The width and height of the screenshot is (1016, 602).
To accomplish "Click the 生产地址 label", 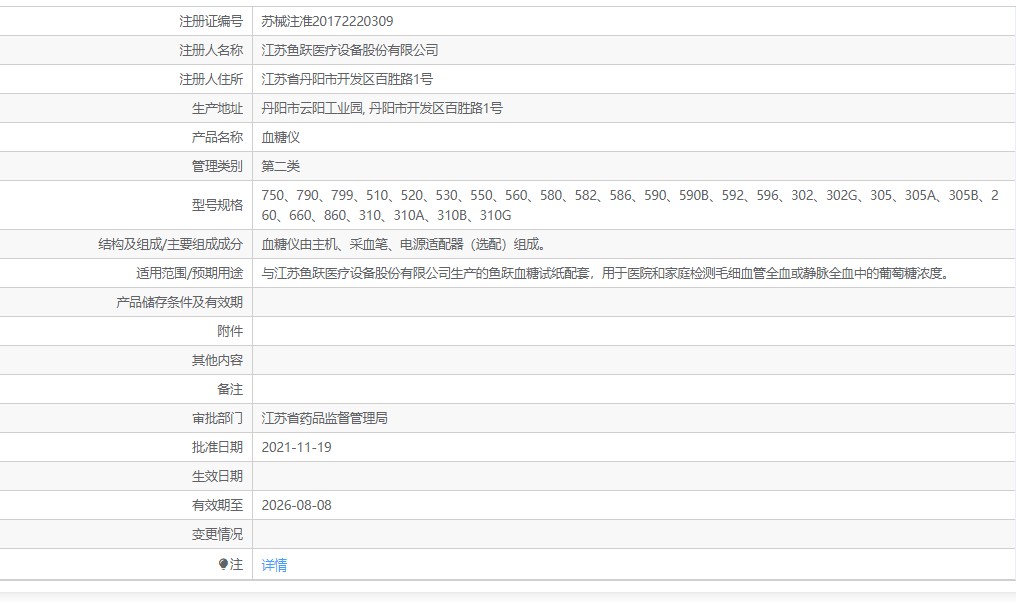I will 217,108.
